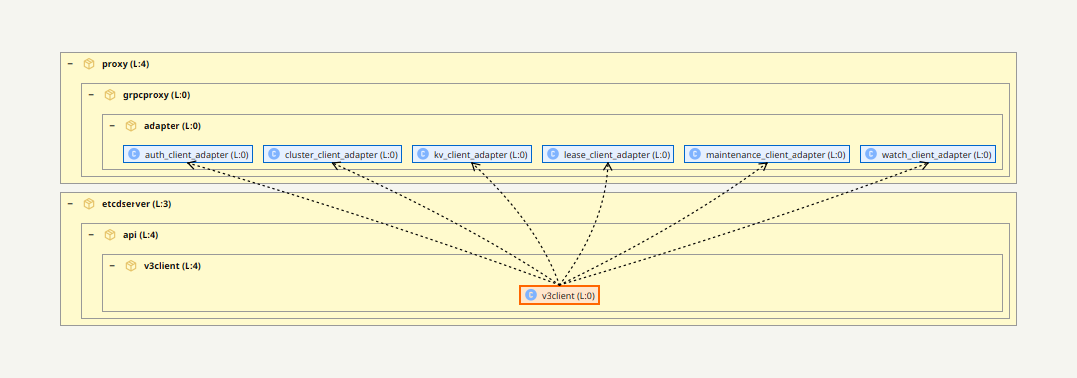Select the lease_client_adapter (L:0) node label
Image resolution: width=1077 pixels, height=378 pixels.
point(617,155)
